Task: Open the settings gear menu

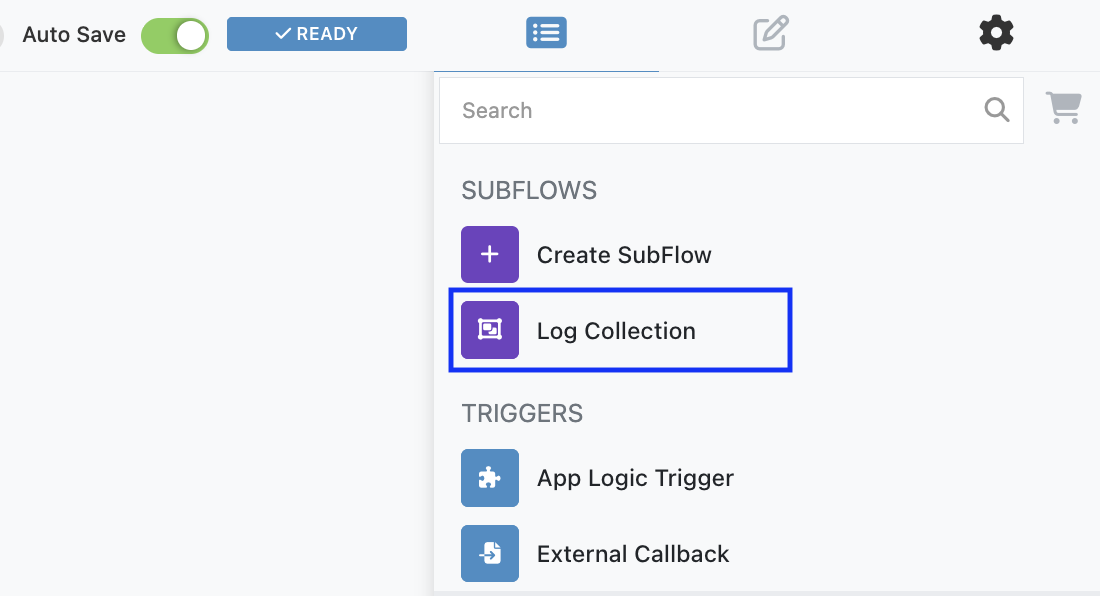Action: tap(996, 32)
